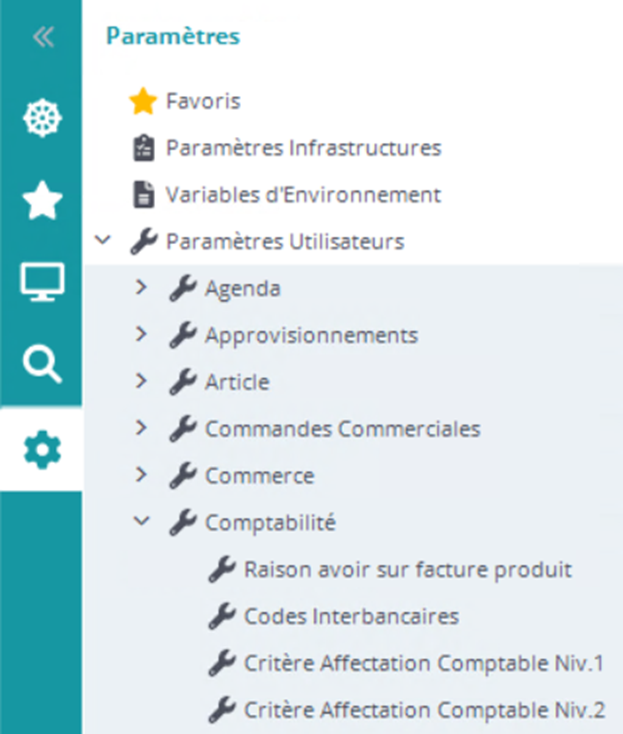
Task: Open the ship wheel navigation icon
Action: coord(42,119)
